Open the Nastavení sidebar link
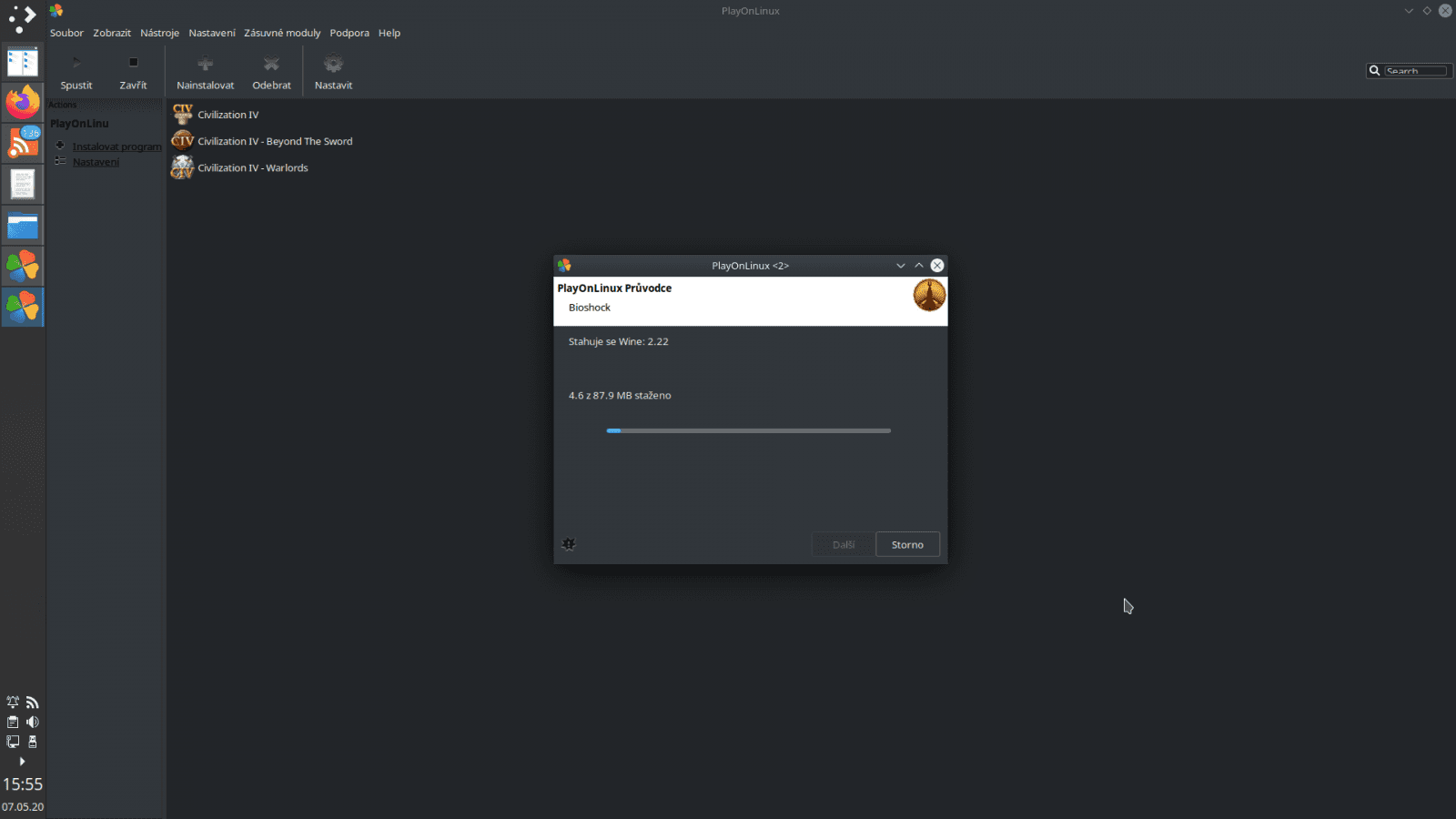Image resolution: width=1456 pixels, height=819 pixels. coord(96,162)
